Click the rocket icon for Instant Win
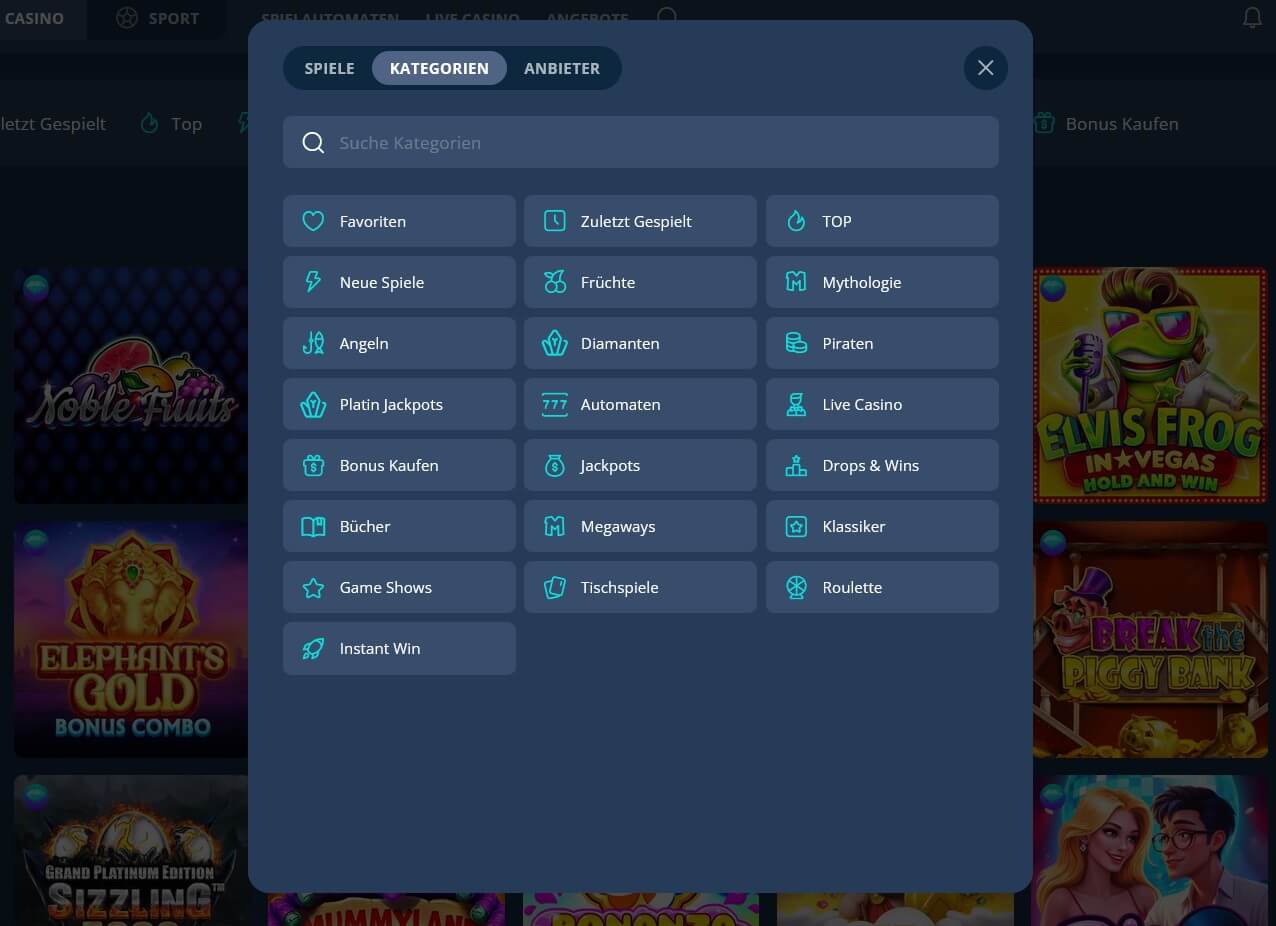 [313, 648]
